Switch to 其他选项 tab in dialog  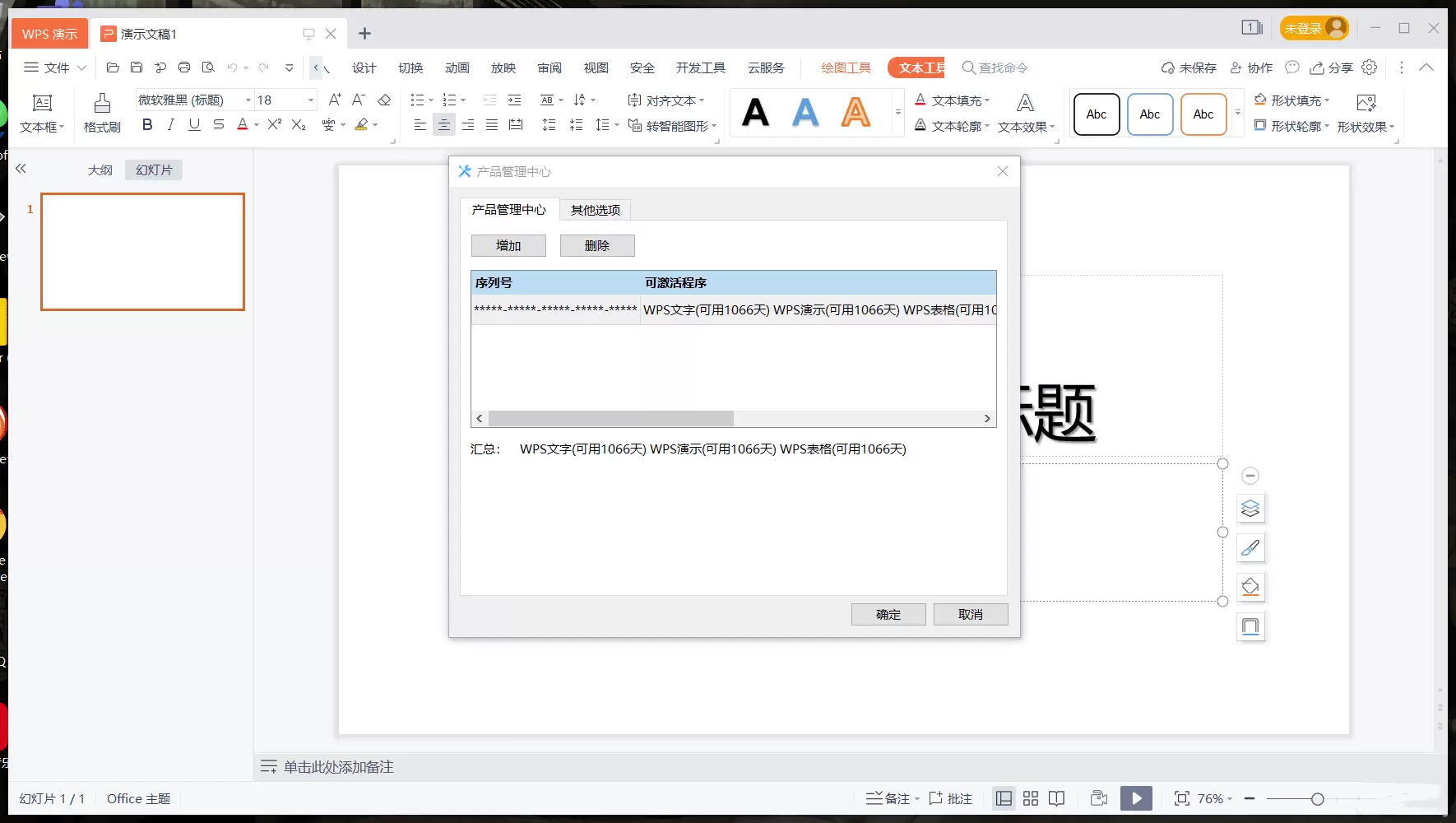pos(596,210)
